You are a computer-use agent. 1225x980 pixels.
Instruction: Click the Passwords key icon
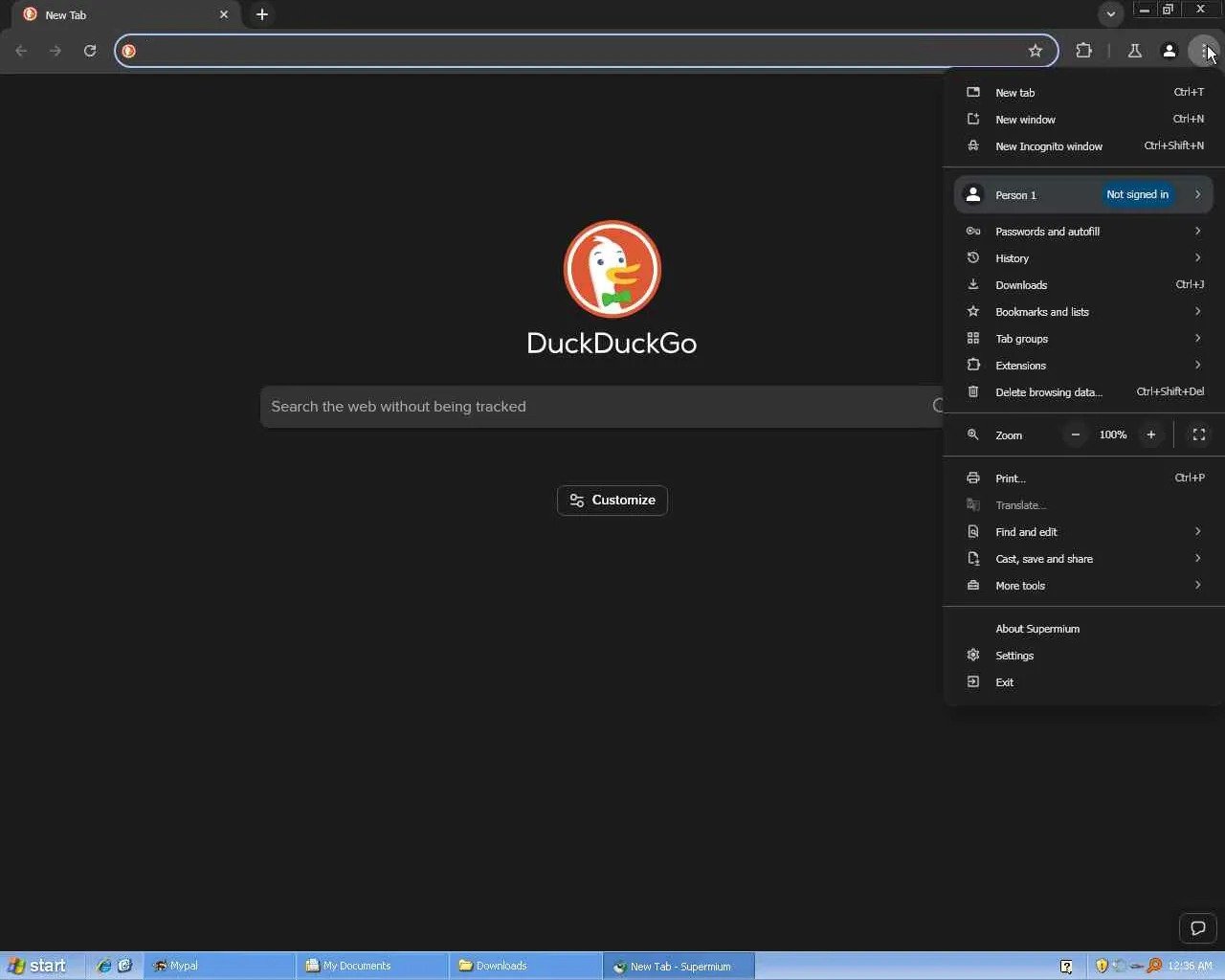pos(973,232)
